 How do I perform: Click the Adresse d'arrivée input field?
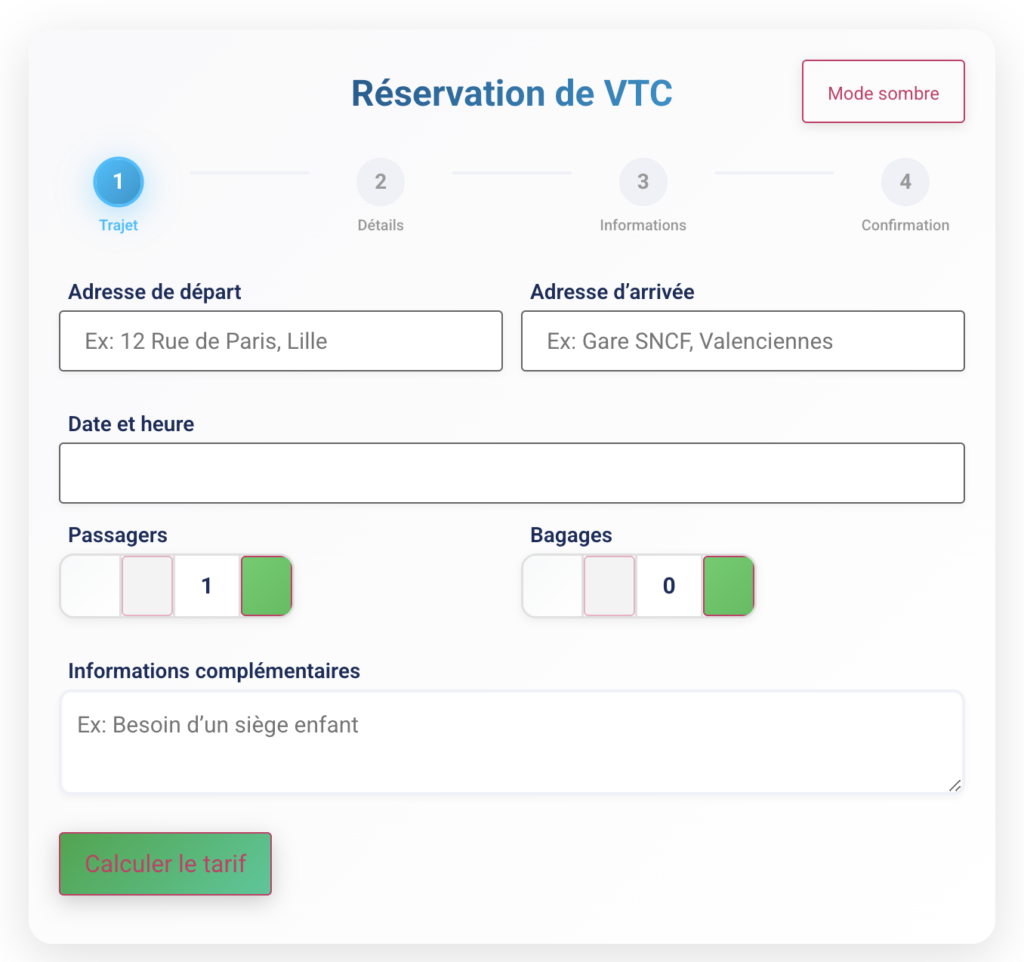click(x=742, y=341)
